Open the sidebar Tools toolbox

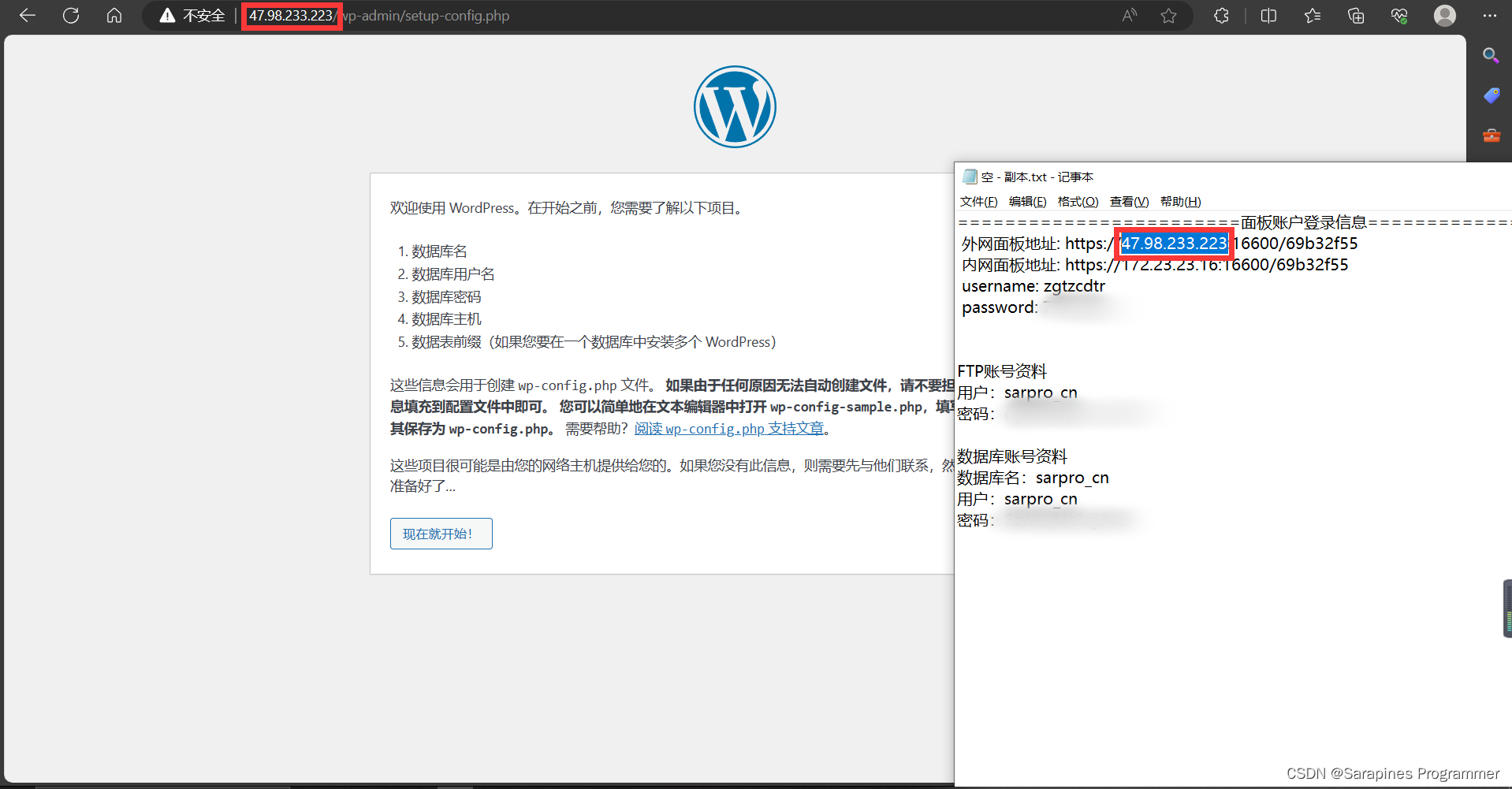1491,136
